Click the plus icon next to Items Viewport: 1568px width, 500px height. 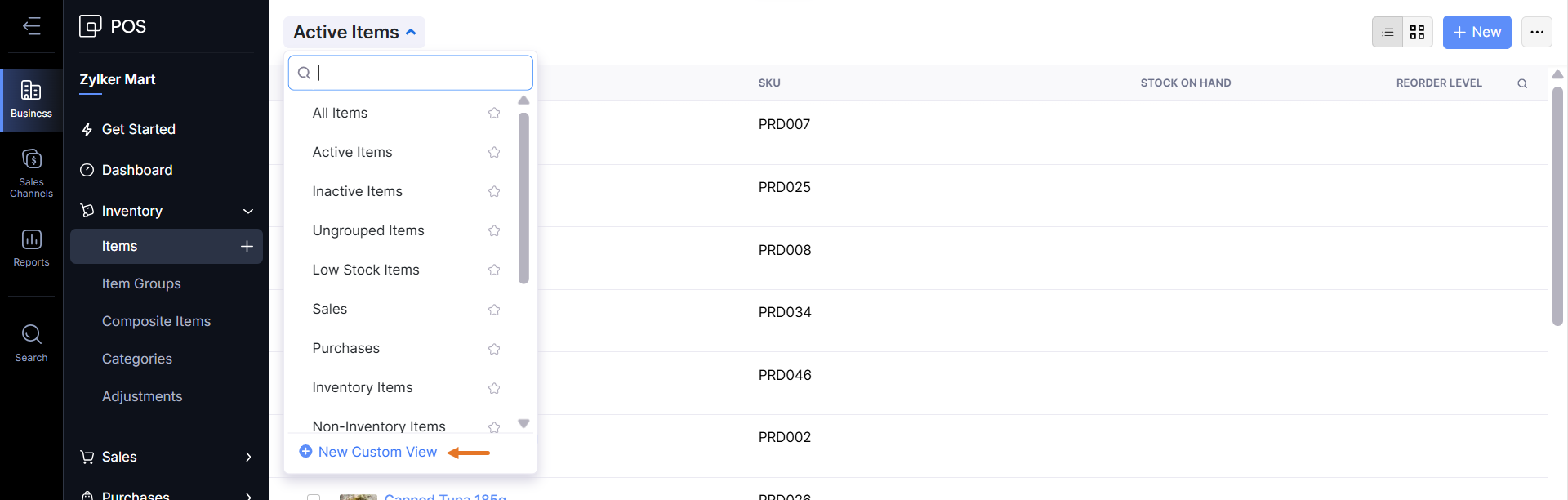tap(247, 246)
